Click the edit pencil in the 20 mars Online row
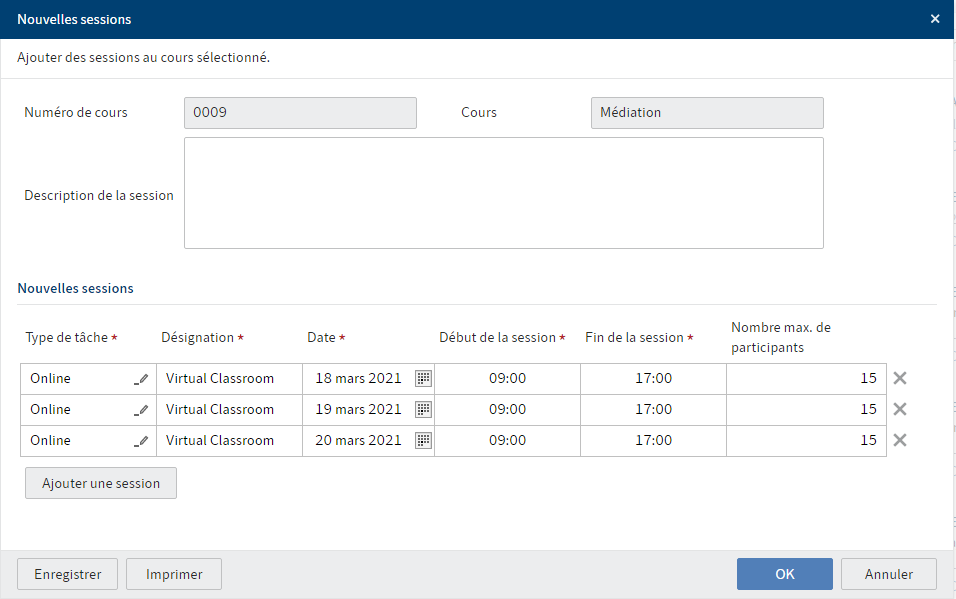This screenshot has width=956, height=599. tap(141, 441)
